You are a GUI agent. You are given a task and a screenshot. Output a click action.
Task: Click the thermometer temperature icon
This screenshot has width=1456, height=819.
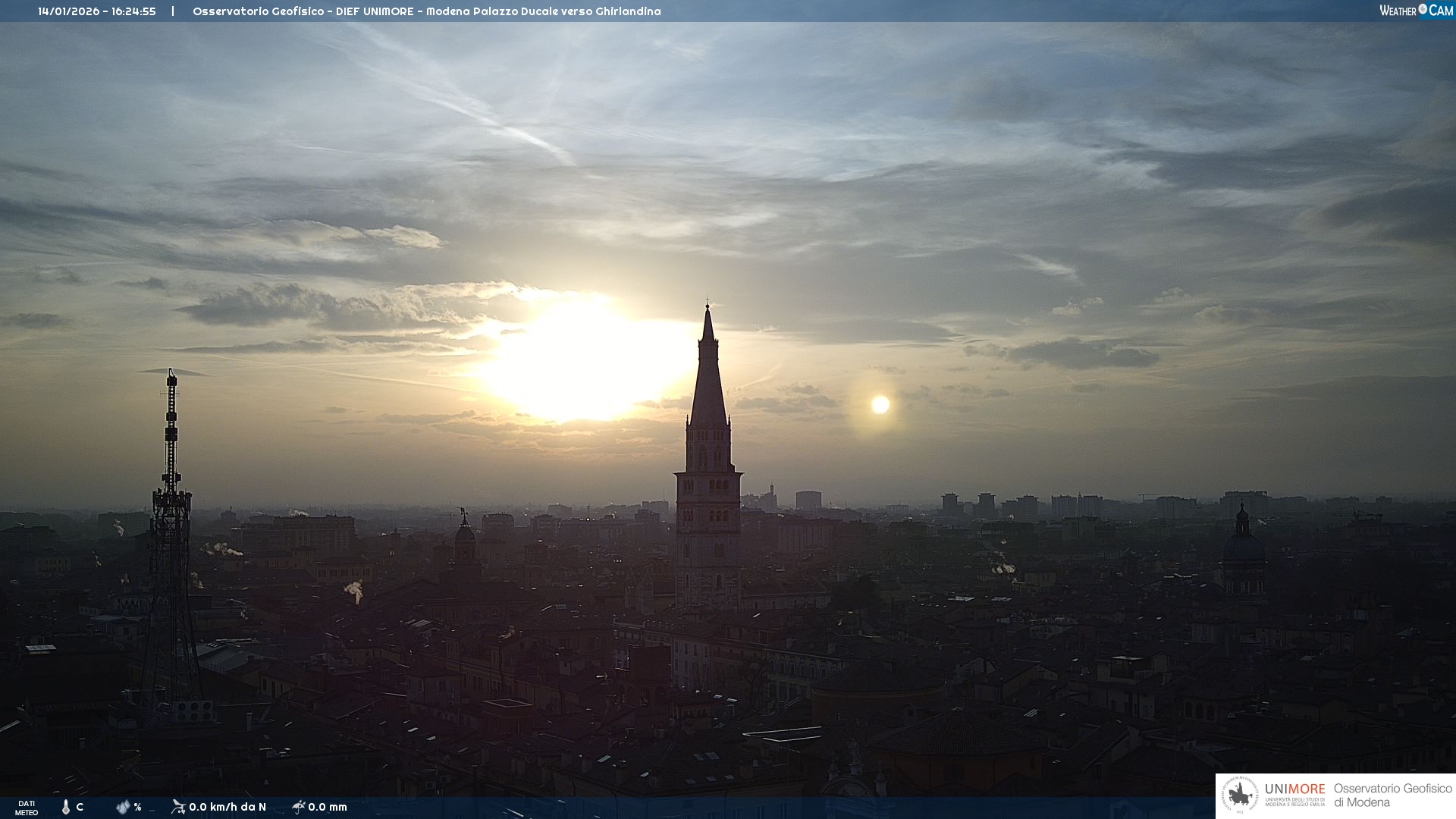pyautogui.click(x=66, y=807)
